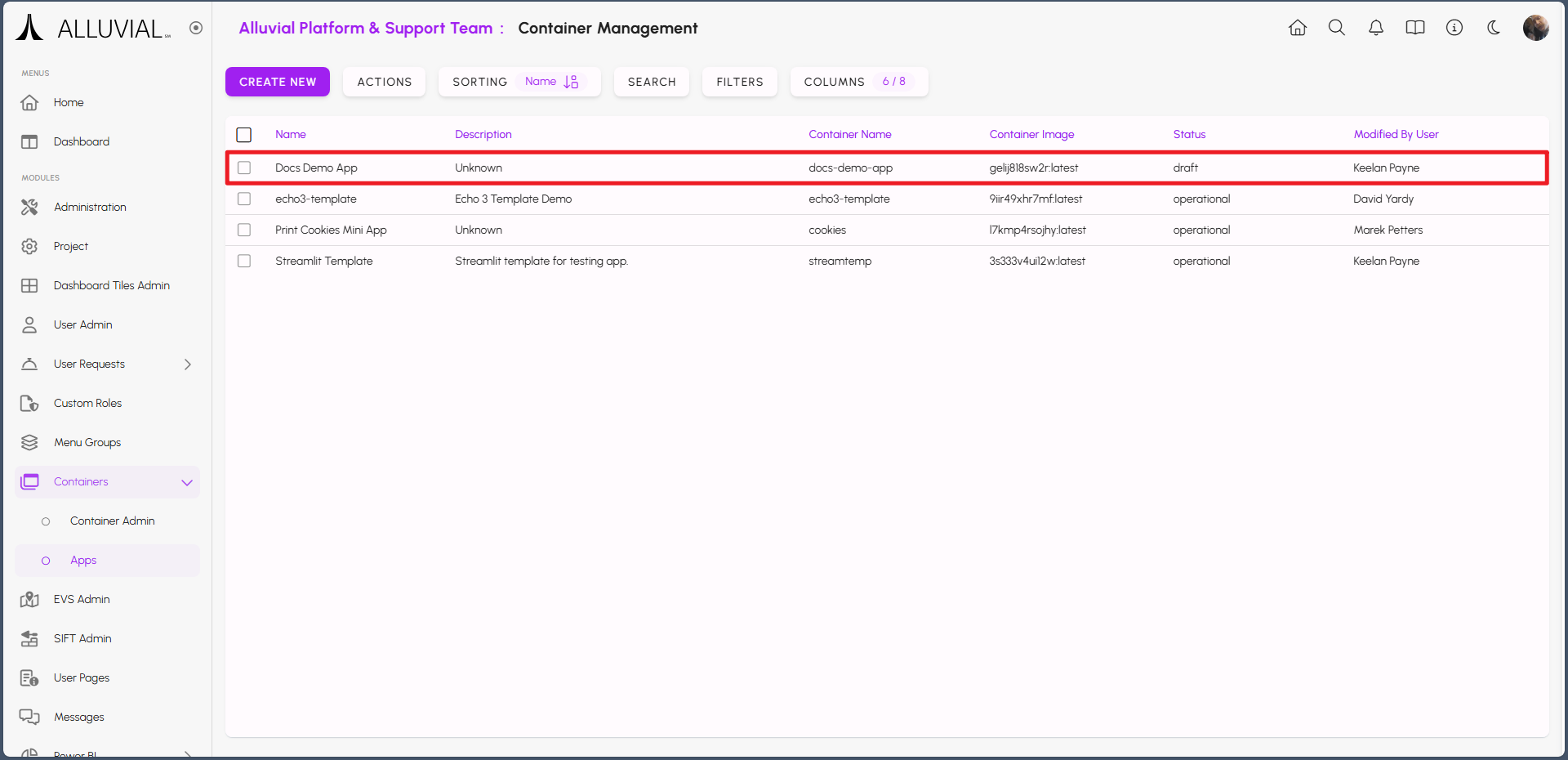The height and width of the screenshot is (760, 1568).
Task: Sort table by Status column header
Action: click(x=1189, y=135)
